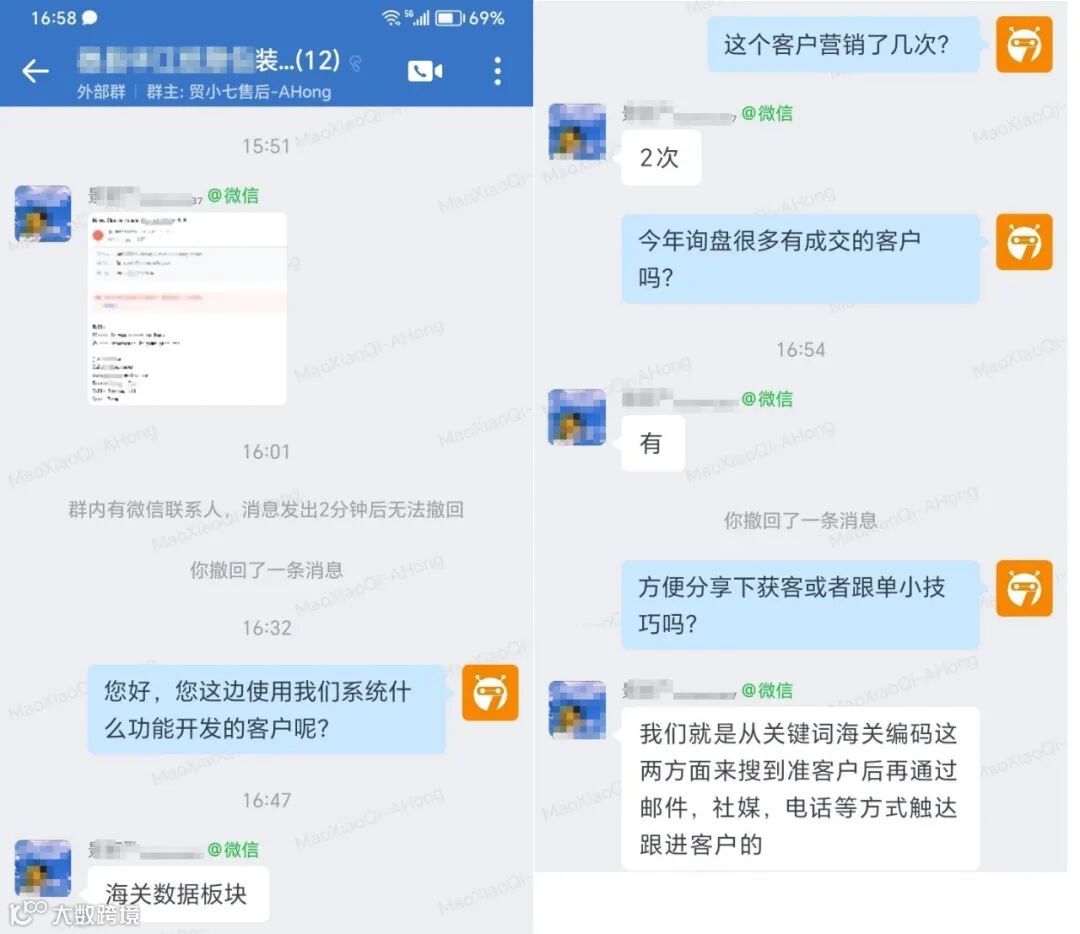The image size is (1080, 934).
Task: Select the 2次 reply bubble
Action: coord(661,158)
